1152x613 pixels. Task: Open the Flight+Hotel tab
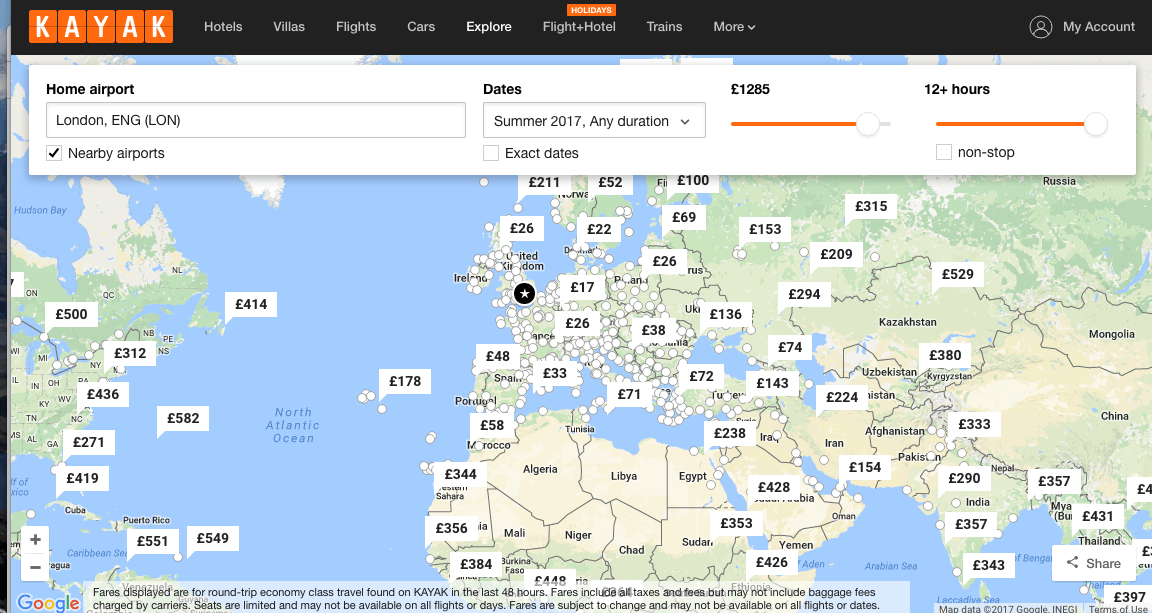pyautogui.click(x=579, y=26)
